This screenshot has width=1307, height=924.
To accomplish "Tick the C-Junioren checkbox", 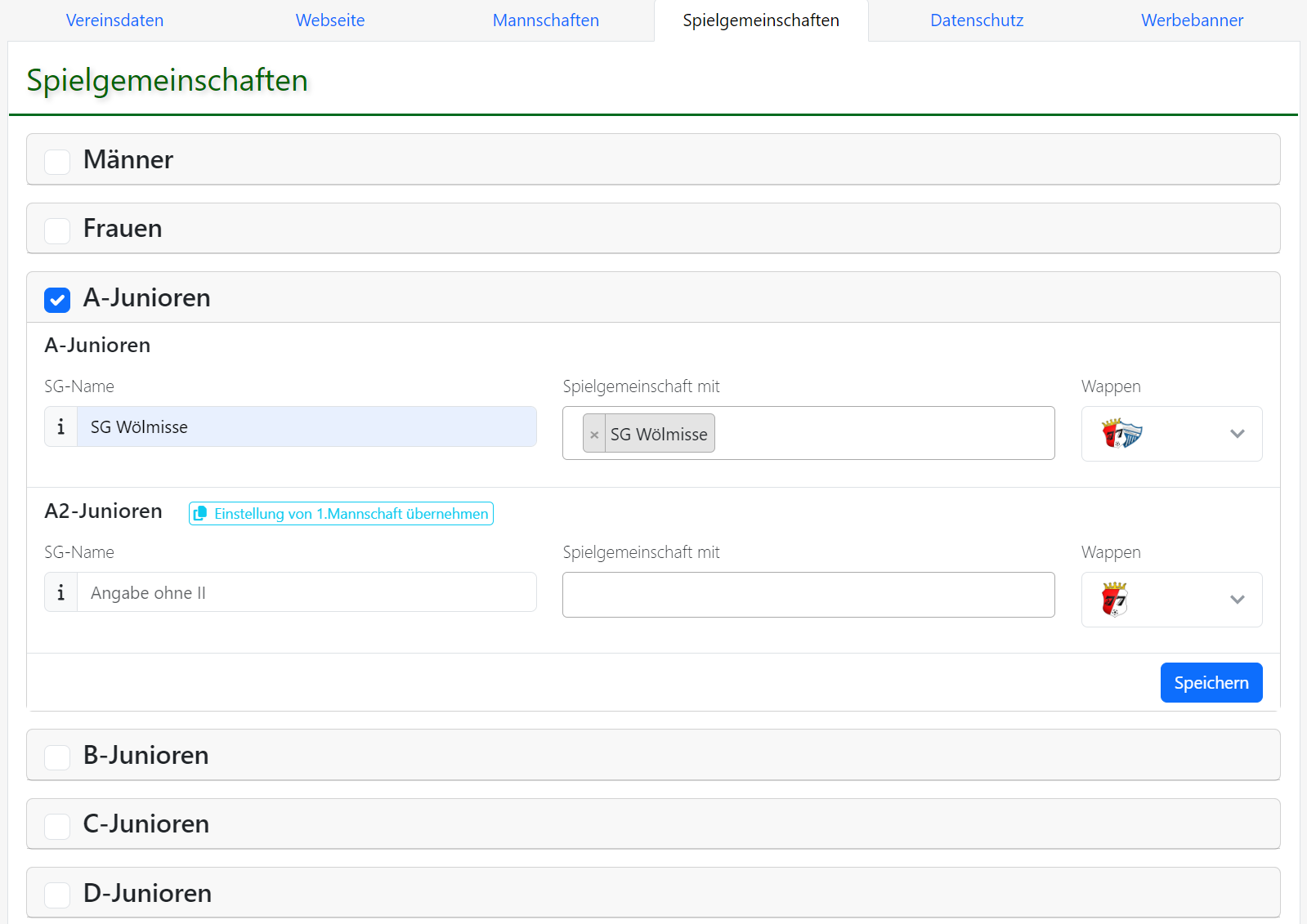I will (57, 825).
